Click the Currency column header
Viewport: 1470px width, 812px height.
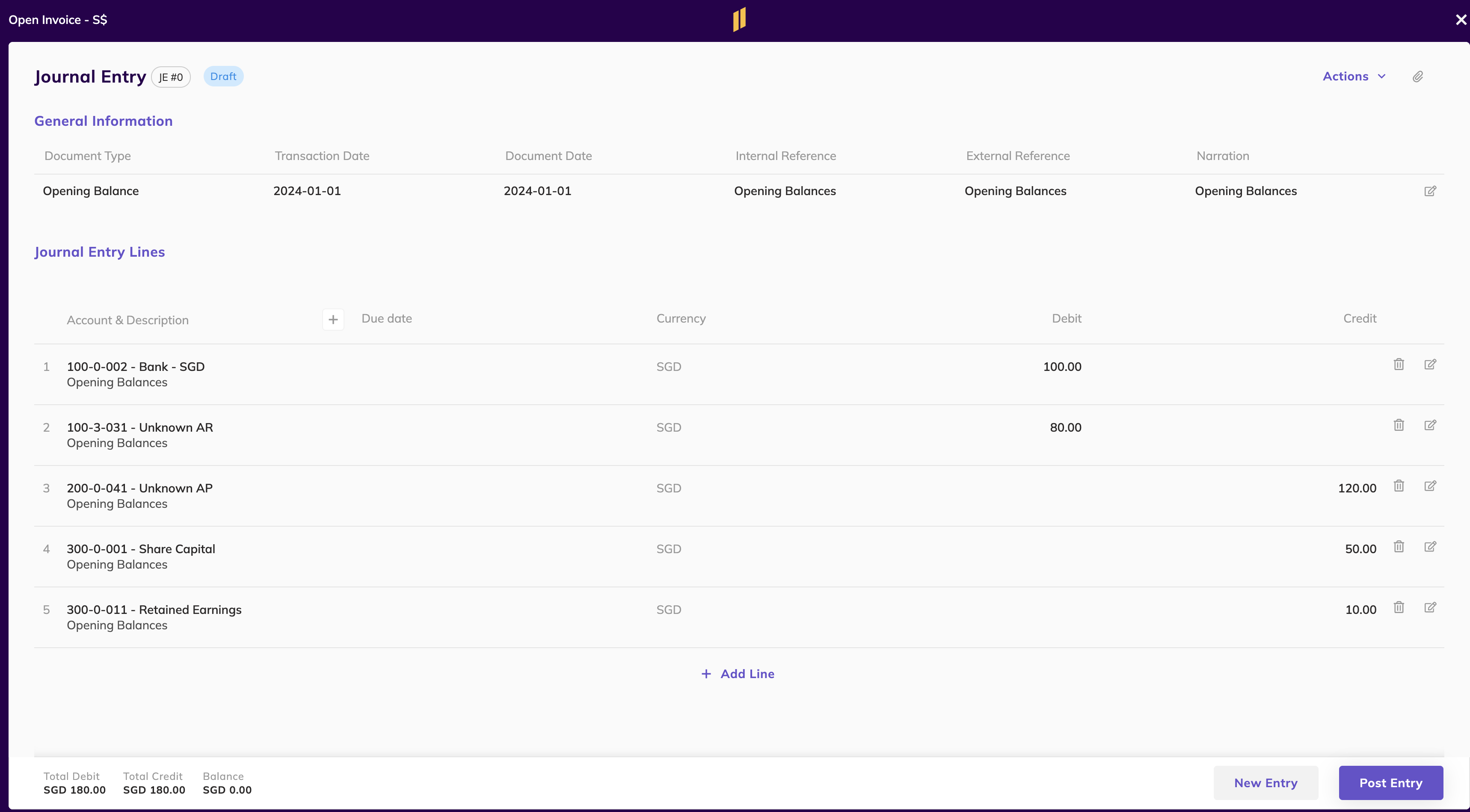681,318
